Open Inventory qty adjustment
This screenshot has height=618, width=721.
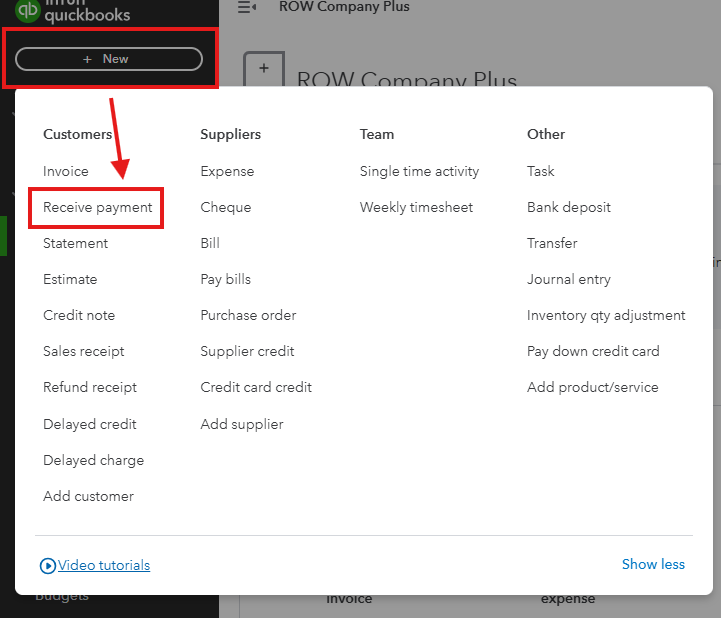[x=606, y=315]
